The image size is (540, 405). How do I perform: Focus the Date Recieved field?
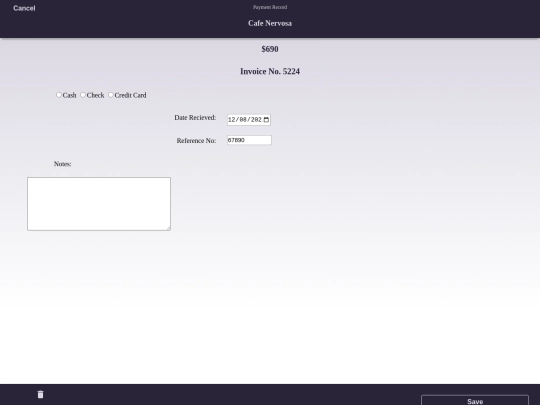(x=249, y=120)
